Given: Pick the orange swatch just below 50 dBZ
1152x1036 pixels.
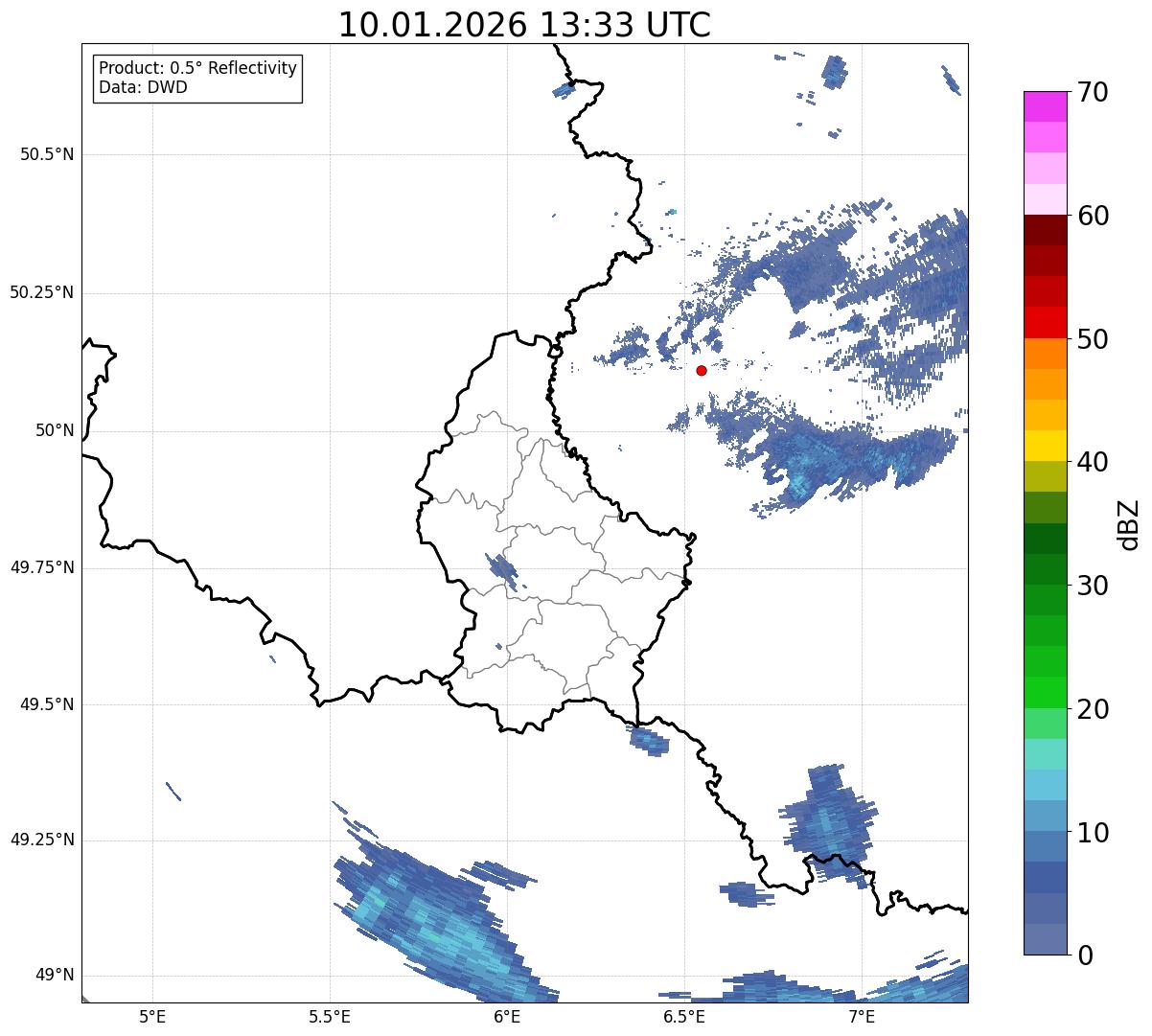Looking at the screenshot, I should tap(1045, 354).
